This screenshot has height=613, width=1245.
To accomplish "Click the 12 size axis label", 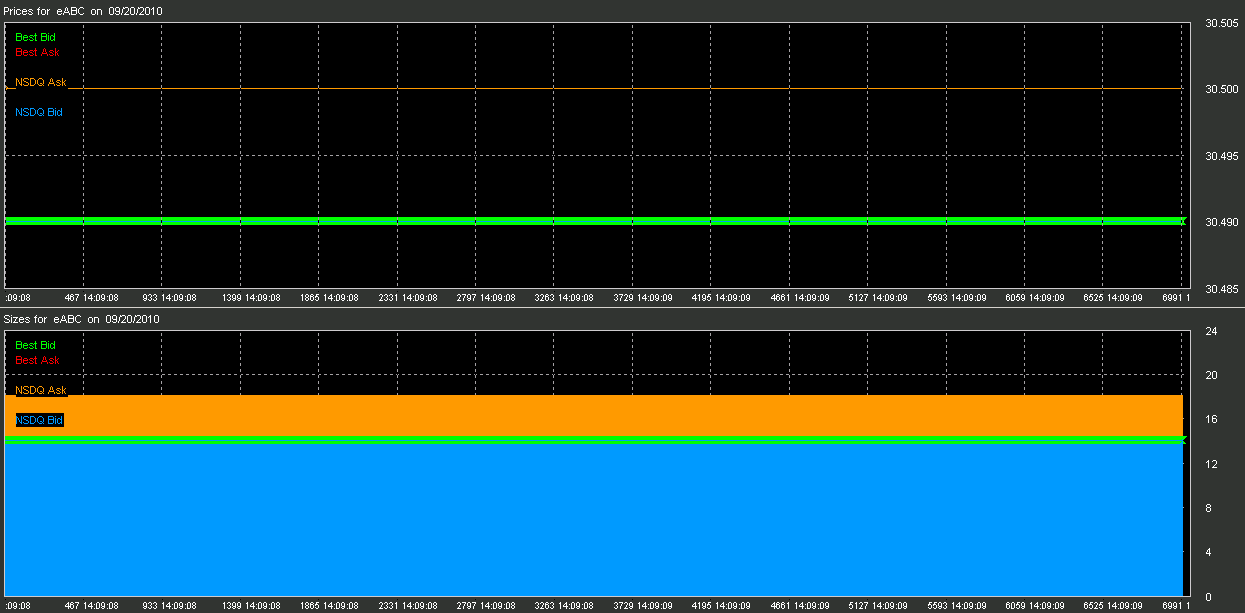I will [x=1211, y=464].
